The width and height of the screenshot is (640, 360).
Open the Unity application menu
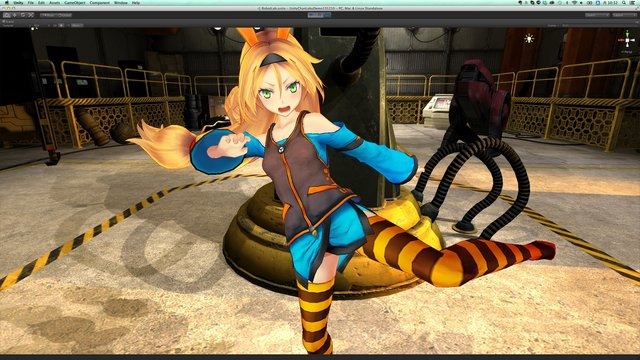tap(18, 2)
